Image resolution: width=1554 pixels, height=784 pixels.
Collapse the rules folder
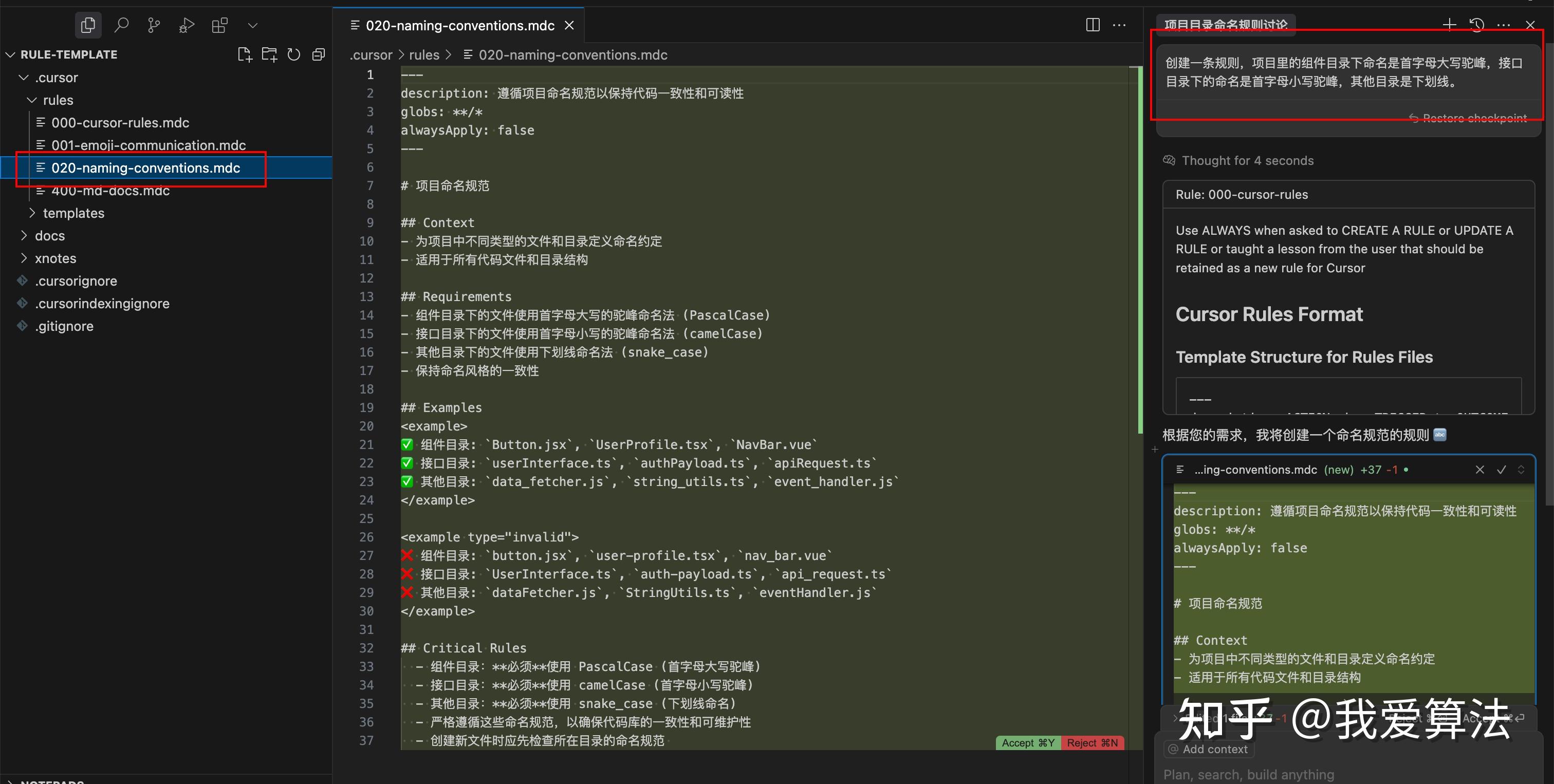click(58, 100)
